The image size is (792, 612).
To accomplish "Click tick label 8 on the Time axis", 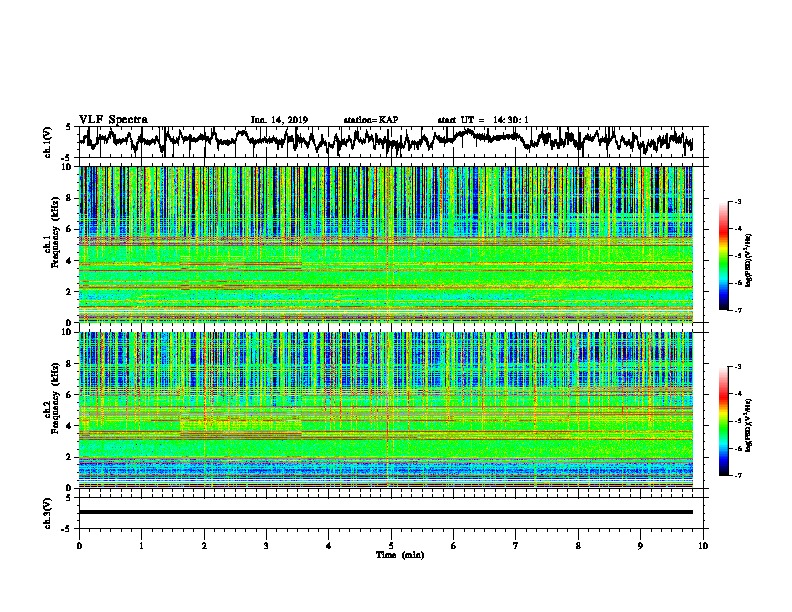I will pos(578,546).
